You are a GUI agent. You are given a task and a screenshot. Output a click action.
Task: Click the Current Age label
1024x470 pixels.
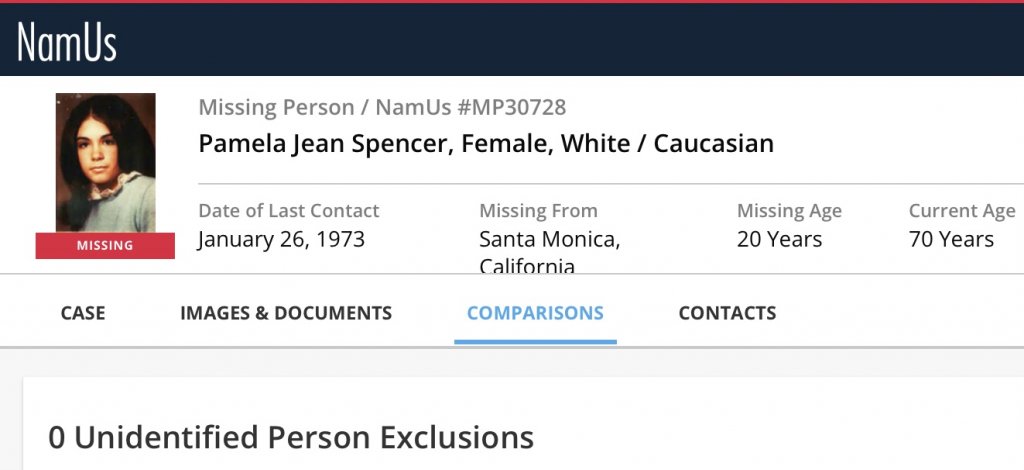(x=961, y=211)
